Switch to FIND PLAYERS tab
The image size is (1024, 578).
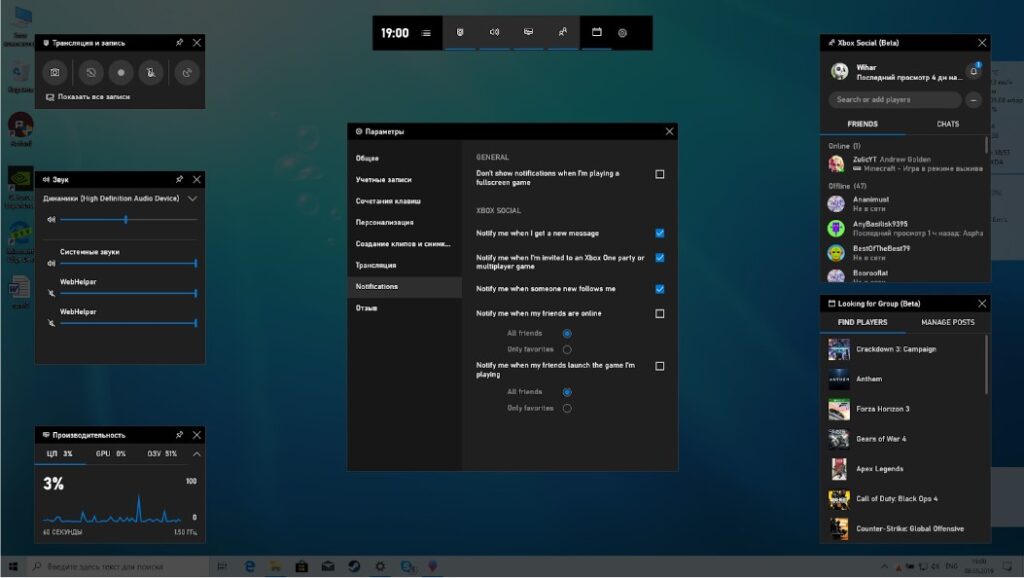coord(863,323)
